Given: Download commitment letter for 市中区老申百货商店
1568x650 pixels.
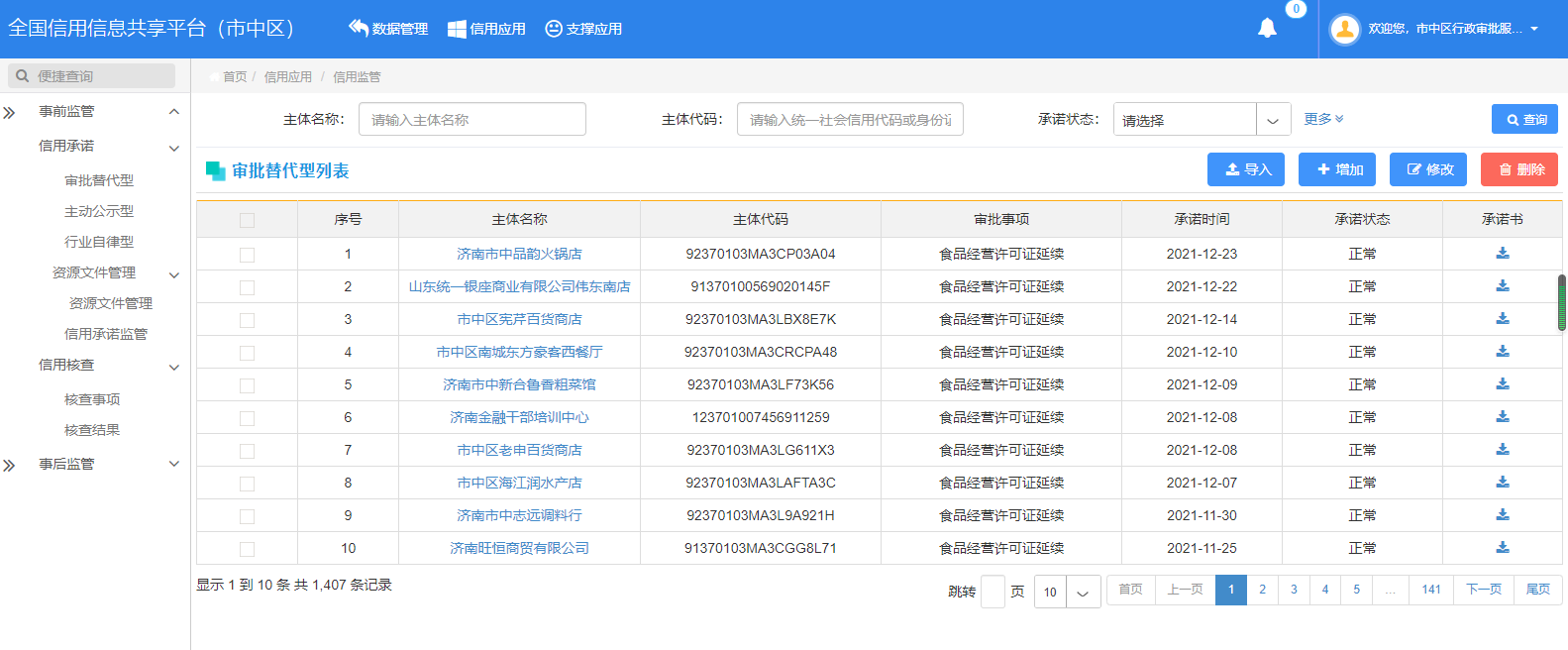Looking at the screenshot, I should tap(1503, 450).
